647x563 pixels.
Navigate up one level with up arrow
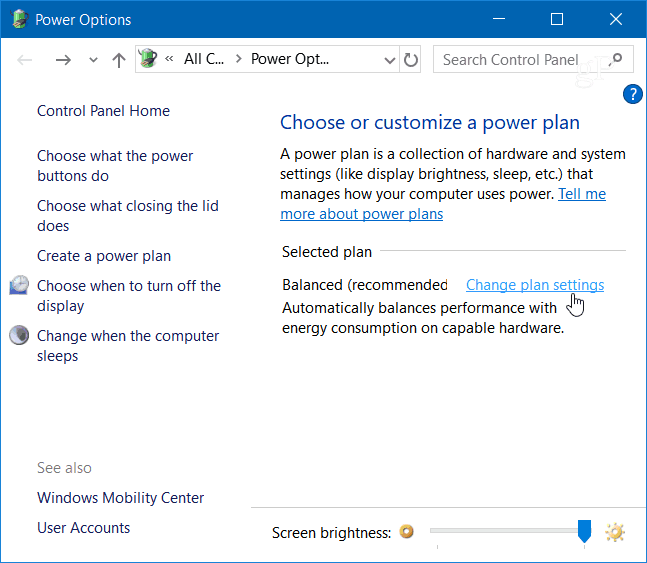pos(119,60)
